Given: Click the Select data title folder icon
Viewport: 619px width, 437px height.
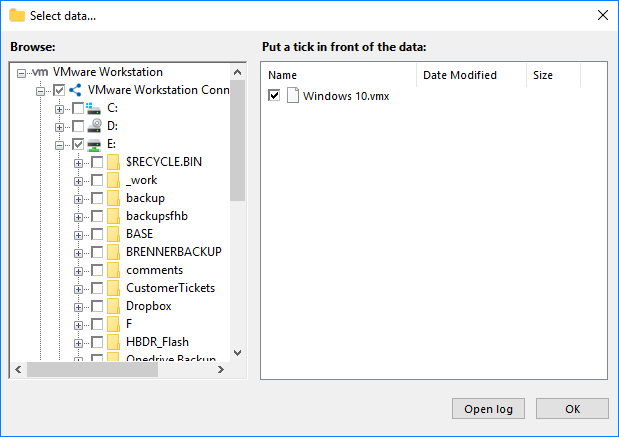Looking at the screenshot, I should pyautogui.click(x=17, y=15).
